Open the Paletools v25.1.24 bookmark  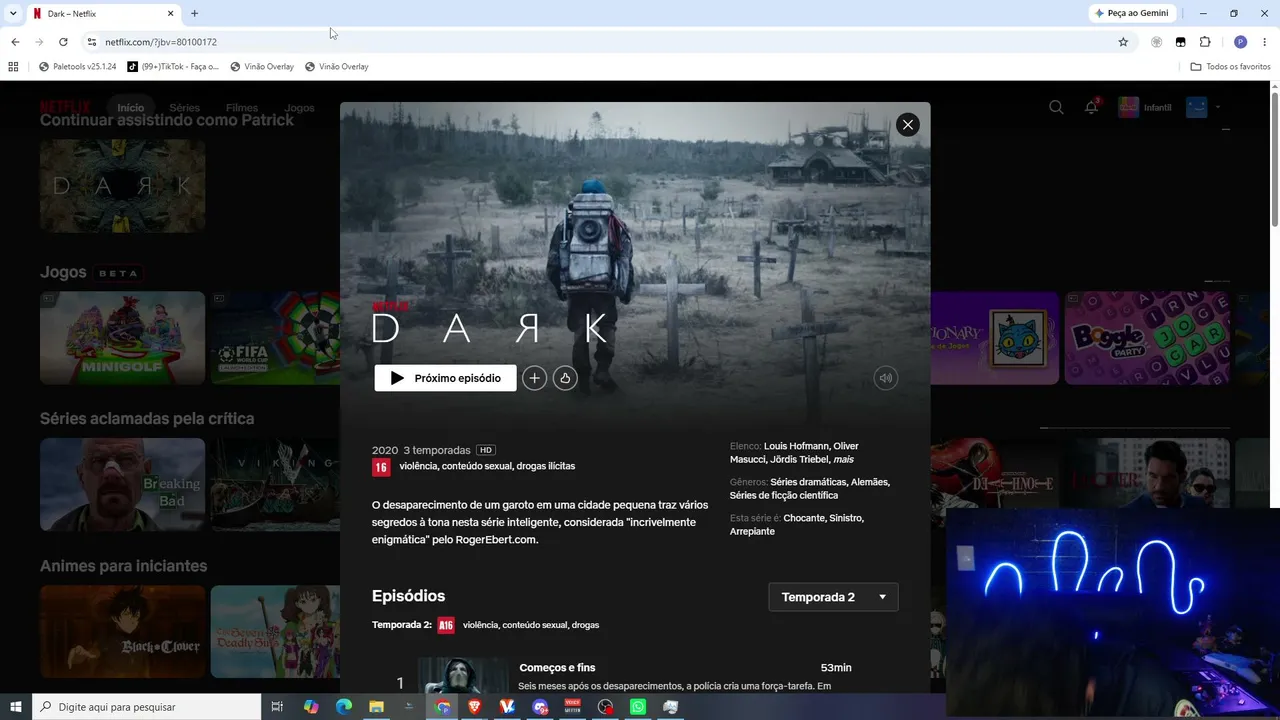78,67
